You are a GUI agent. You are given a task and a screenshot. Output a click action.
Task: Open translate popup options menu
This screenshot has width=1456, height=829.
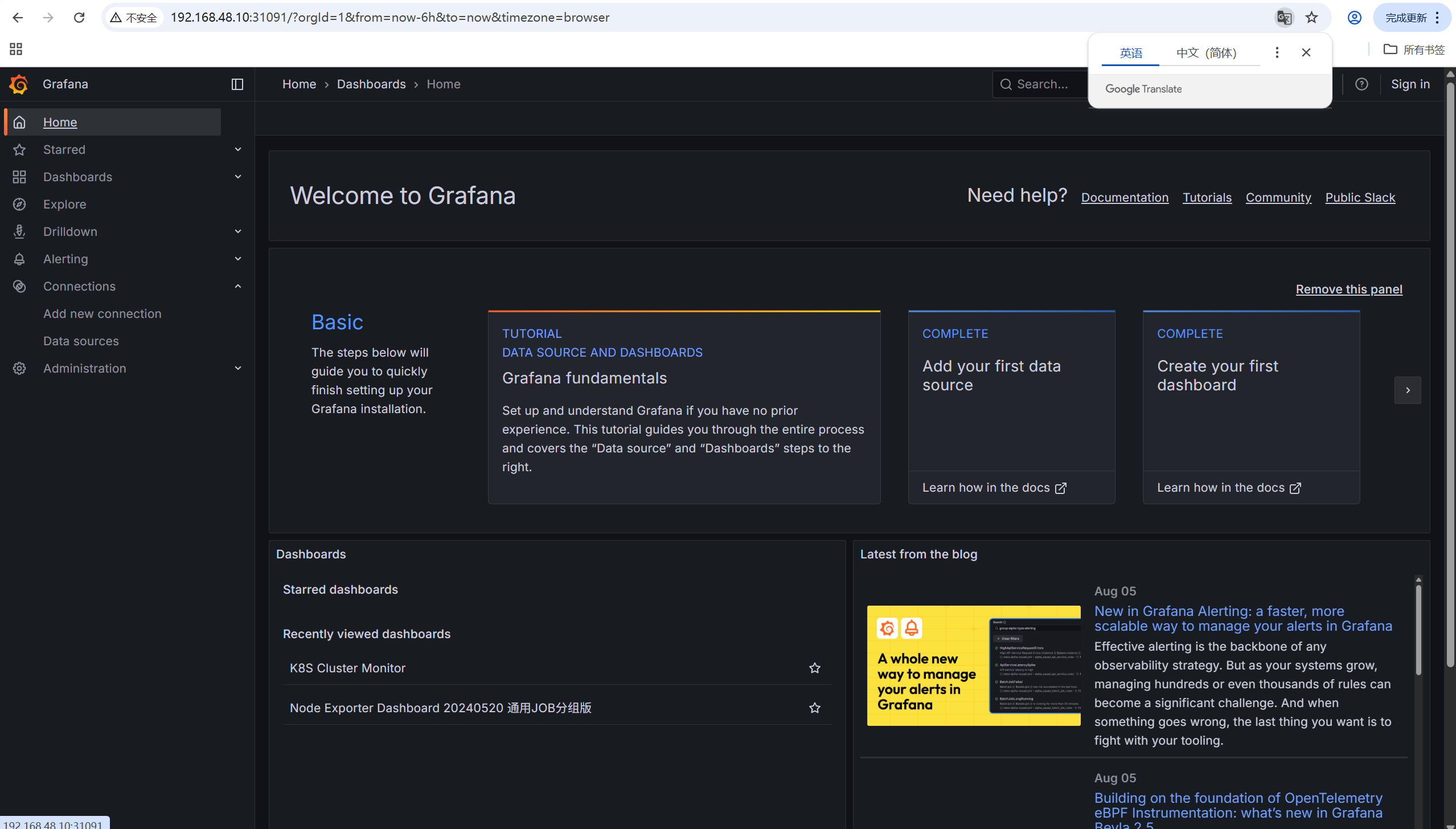[1277, 52]
